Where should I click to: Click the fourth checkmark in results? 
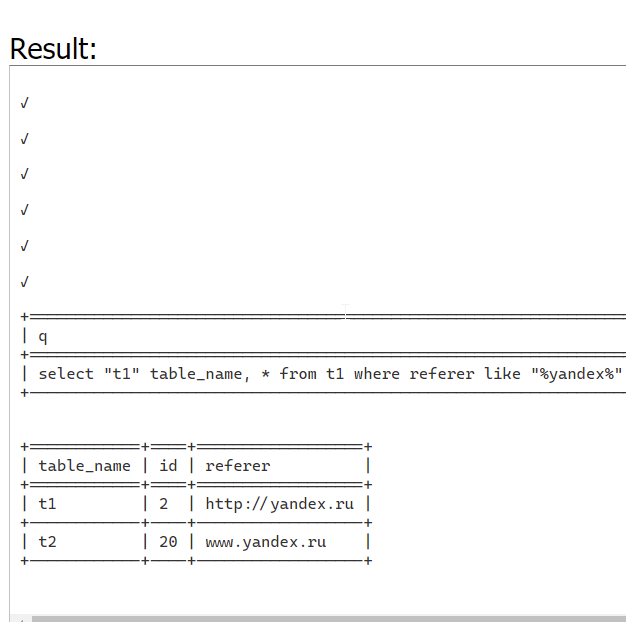pos(25,210)
